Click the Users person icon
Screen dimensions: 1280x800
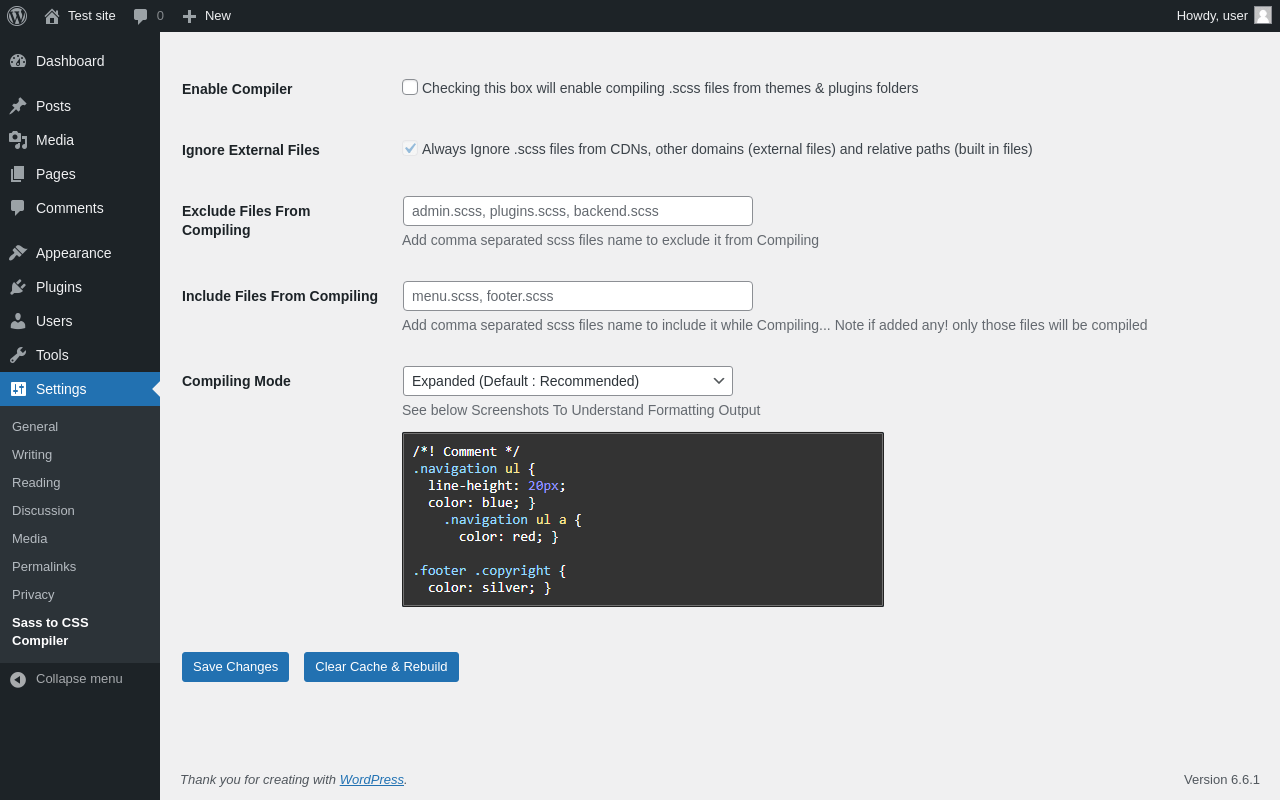pyautogui.click(x=18, y=321)
